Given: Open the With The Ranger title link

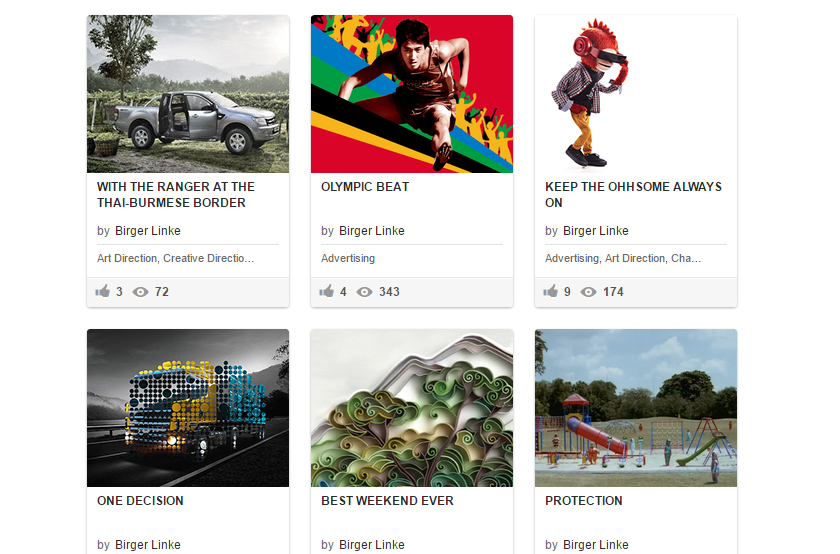Looking at the screenshot, I should [176, 194].
